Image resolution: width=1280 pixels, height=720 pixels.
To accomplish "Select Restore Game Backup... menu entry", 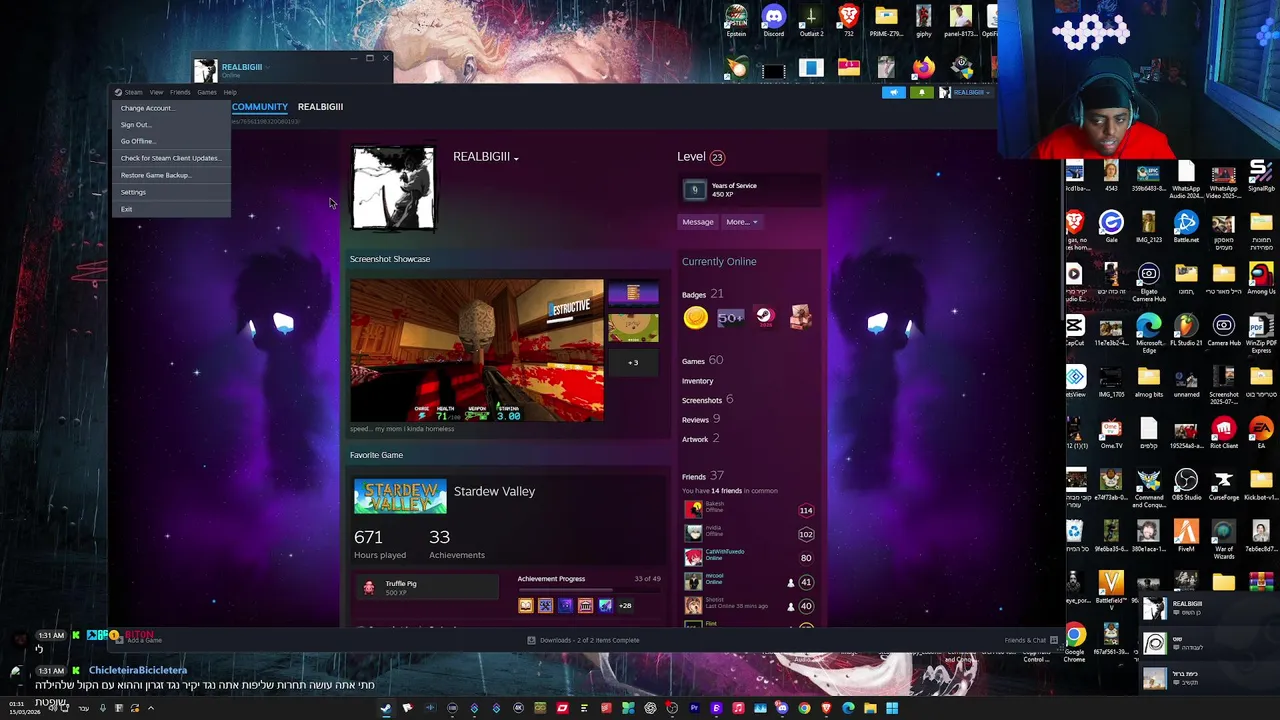I will click(x=156, y=175).
